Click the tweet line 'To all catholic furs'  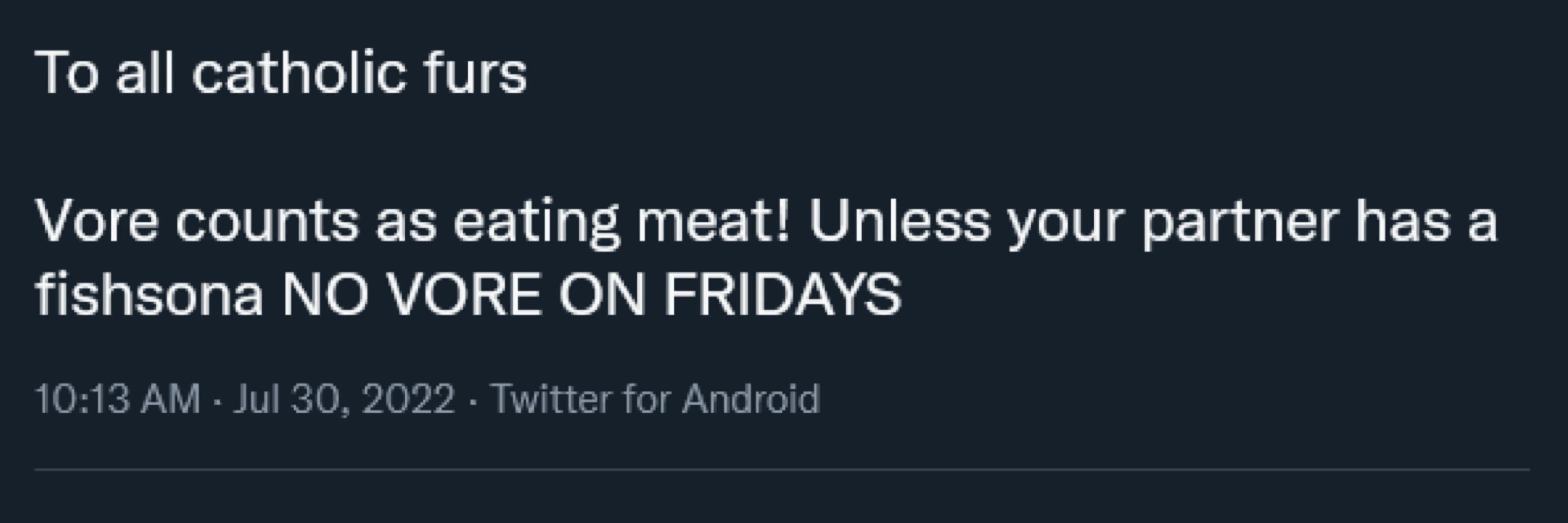coord(281,73)
